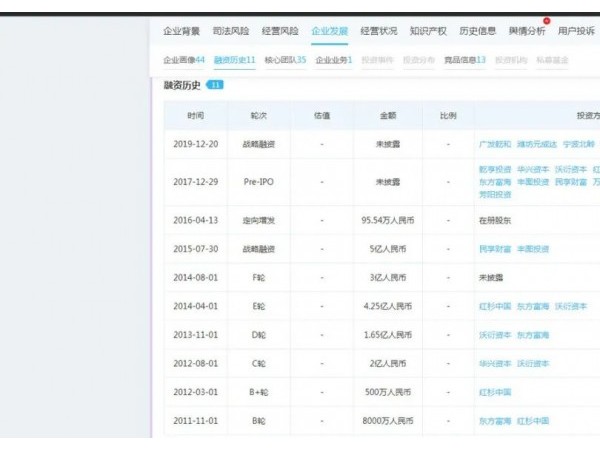Open the 企业背景 tab
The height and width of the screenshot is (450, 600).
coord(181,32)
